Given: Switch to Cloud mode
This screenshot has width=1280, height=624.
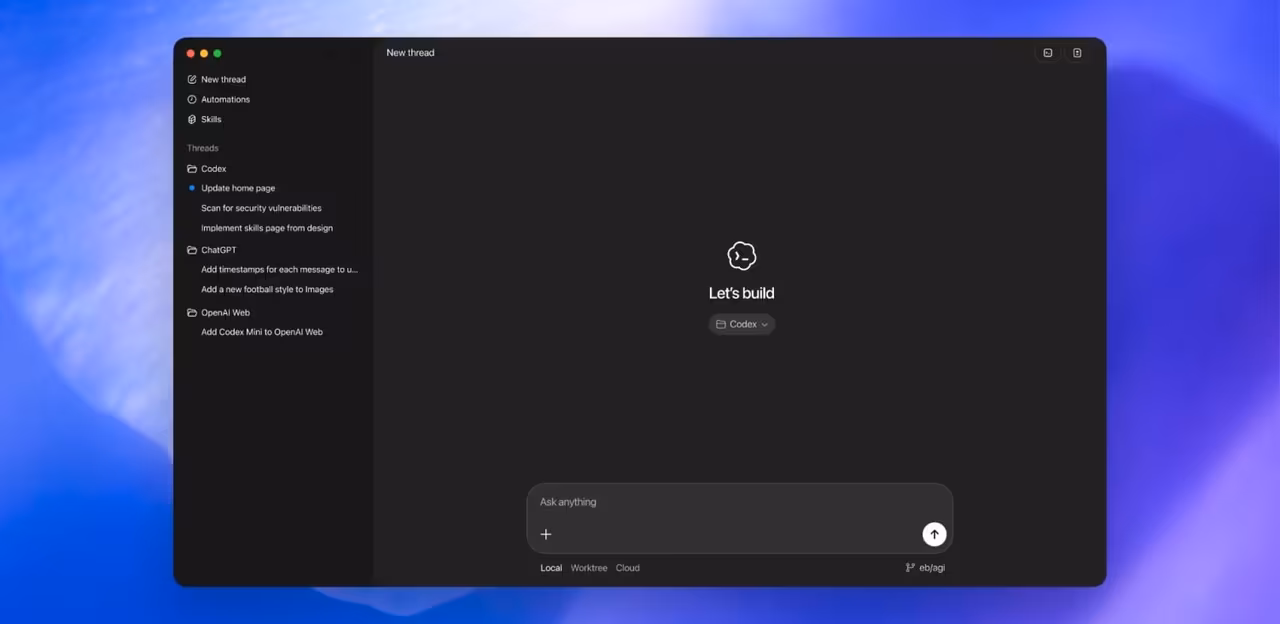Looking at the screenshot, I should click(x=627, y=568).
